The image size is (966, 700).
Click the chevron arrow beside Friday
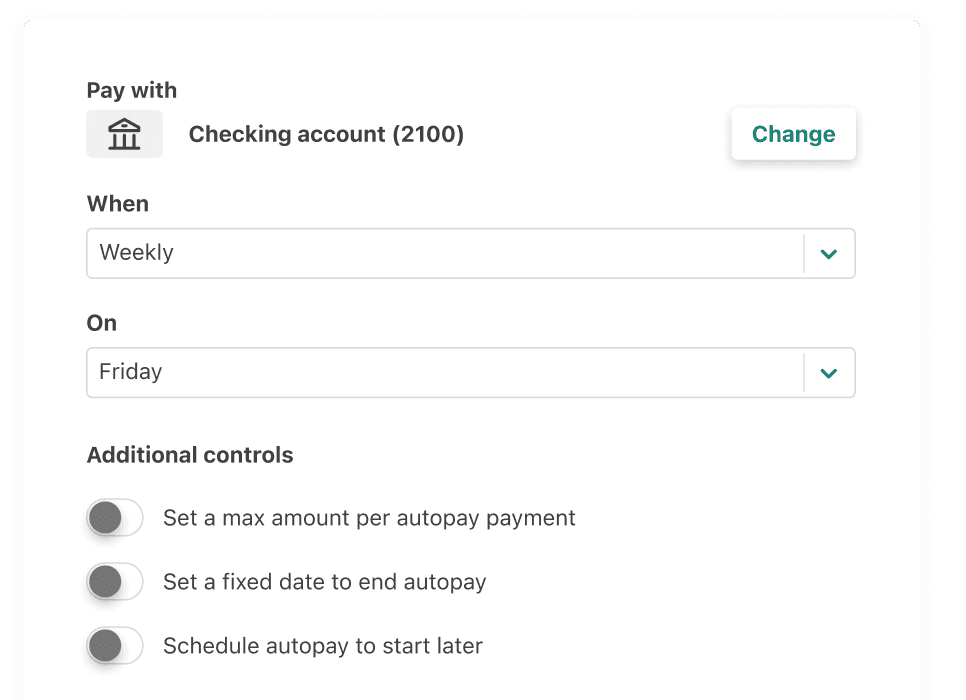[x=828, y=373]
